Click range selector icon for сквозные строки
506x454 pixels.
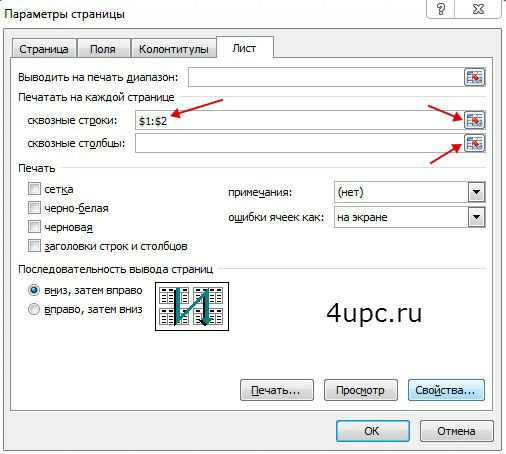click(475, 120)
